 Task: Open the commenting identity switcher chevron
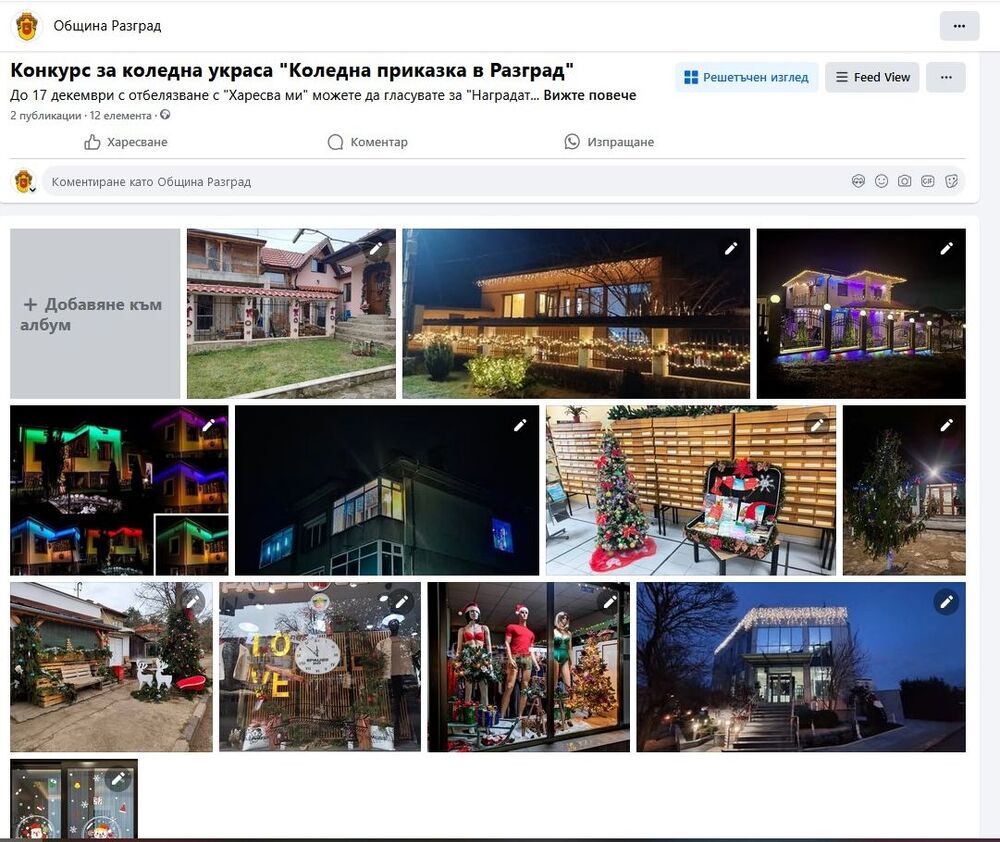(x=31, y=189)
